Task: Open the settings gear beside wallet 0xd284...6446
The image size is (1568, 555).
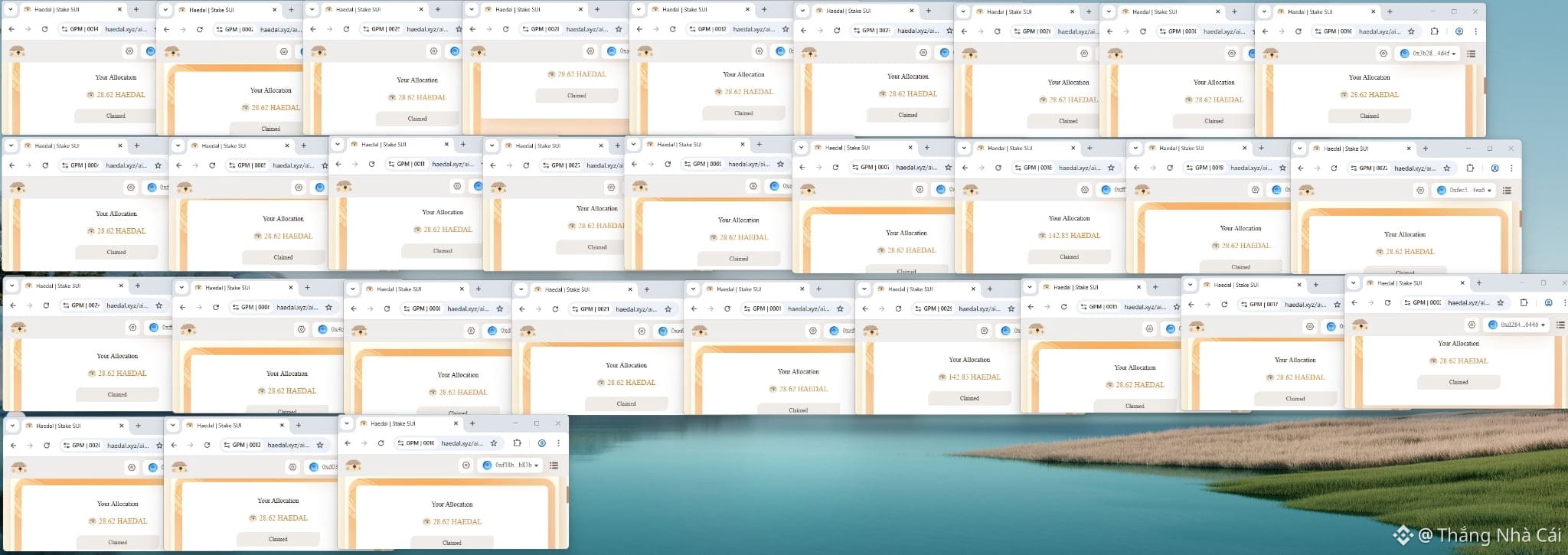Action: (x=1472, y=325)
